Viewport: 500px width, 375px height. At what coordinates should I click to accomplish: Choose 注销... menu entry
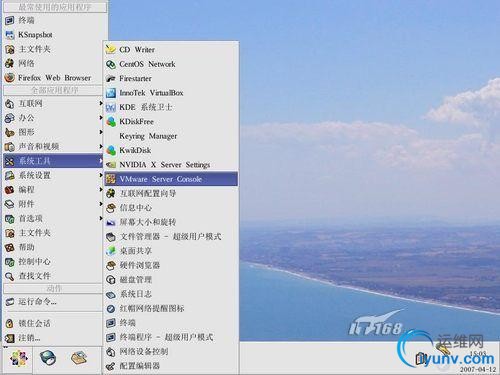[x=53, y=338]
